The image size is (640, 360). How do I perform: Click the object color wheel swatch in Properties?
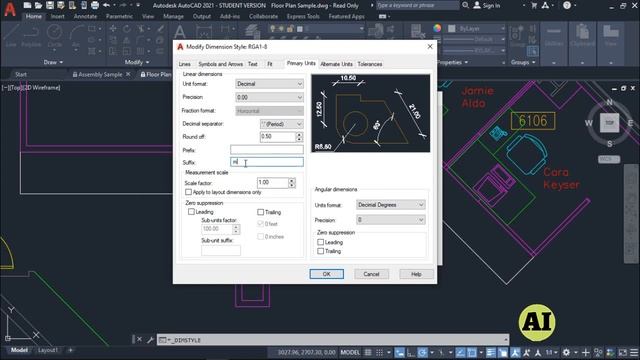point(437,28)
